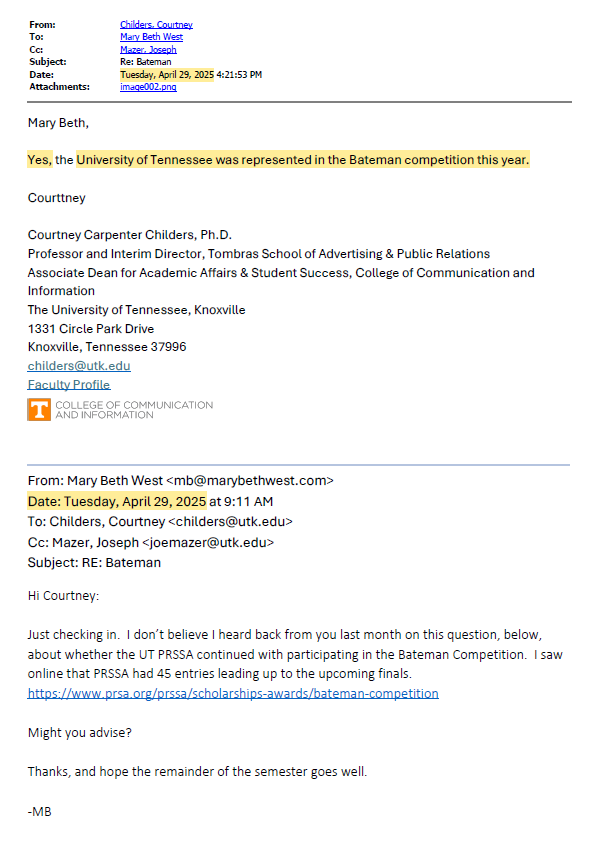Click the "Re: Bateman" subject in header
Viewport: 606px width, 843px height.
coord(146,62)
